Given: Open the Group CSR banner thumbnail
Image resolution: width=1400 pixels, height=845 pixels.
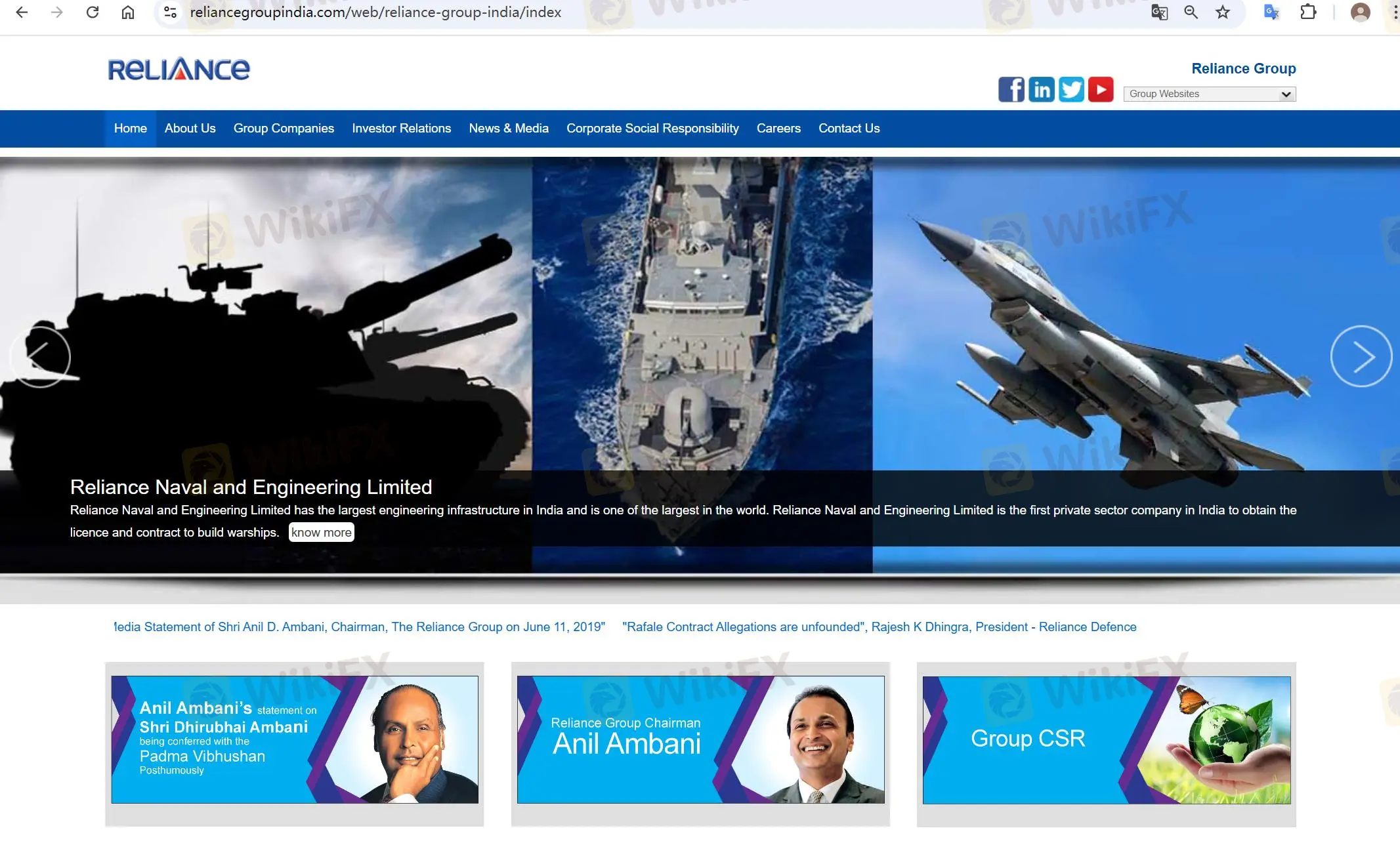Looking at the screenshot, I should pos(1106,739).
